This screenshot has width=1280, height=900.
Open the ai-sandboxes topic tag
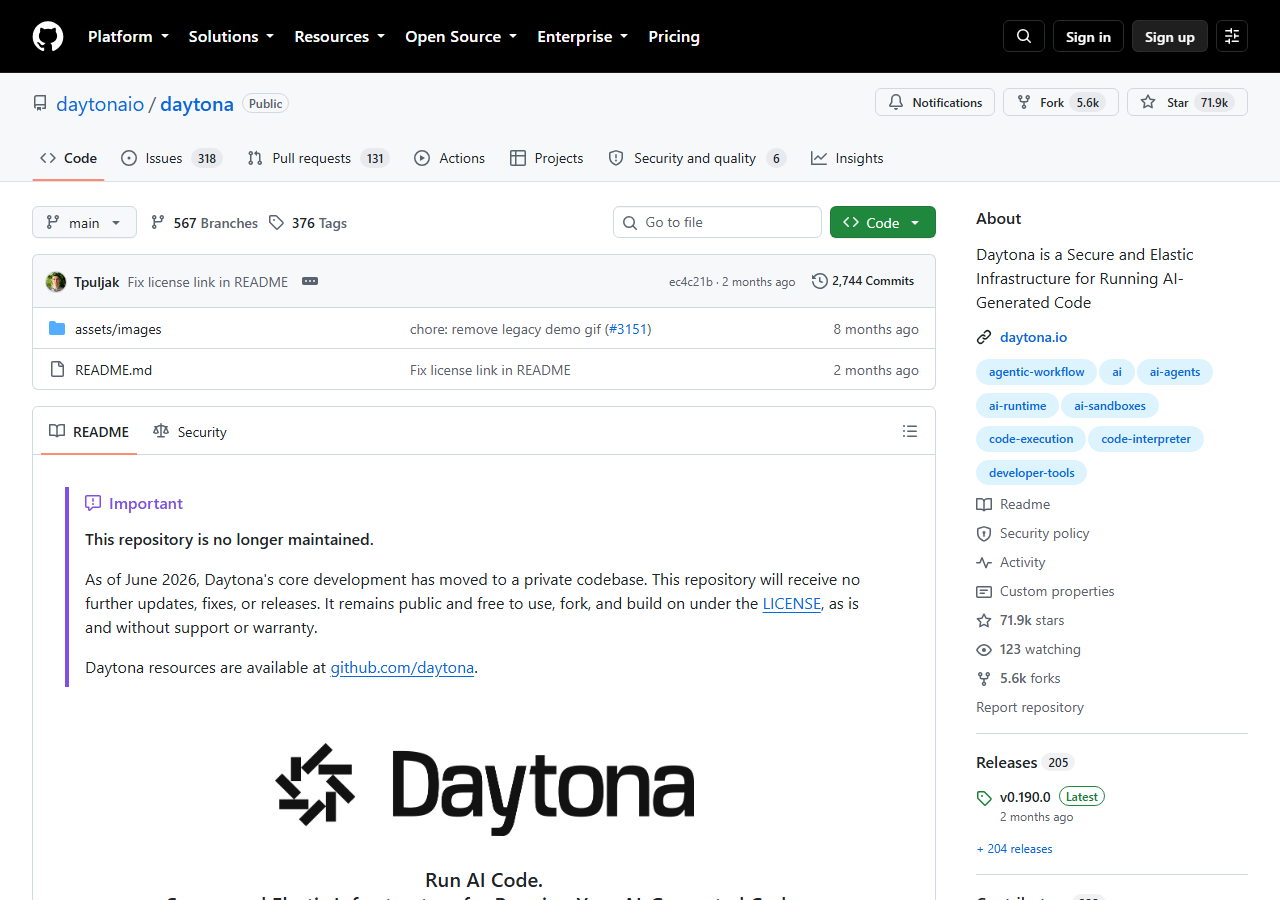pyautogui.click(x=1110, y=406)
